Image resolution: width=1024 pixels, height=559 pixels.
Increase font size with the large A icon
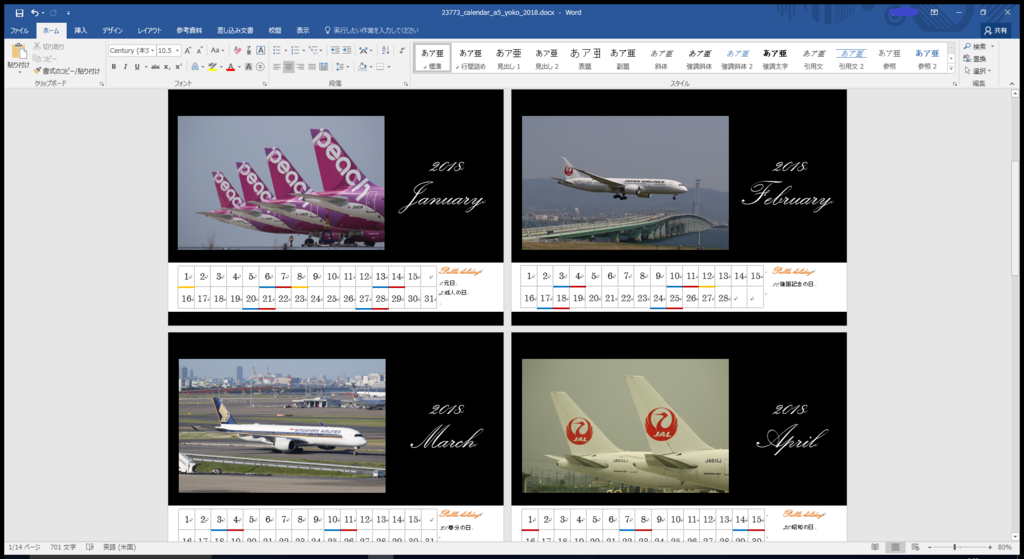pos(187,50)
